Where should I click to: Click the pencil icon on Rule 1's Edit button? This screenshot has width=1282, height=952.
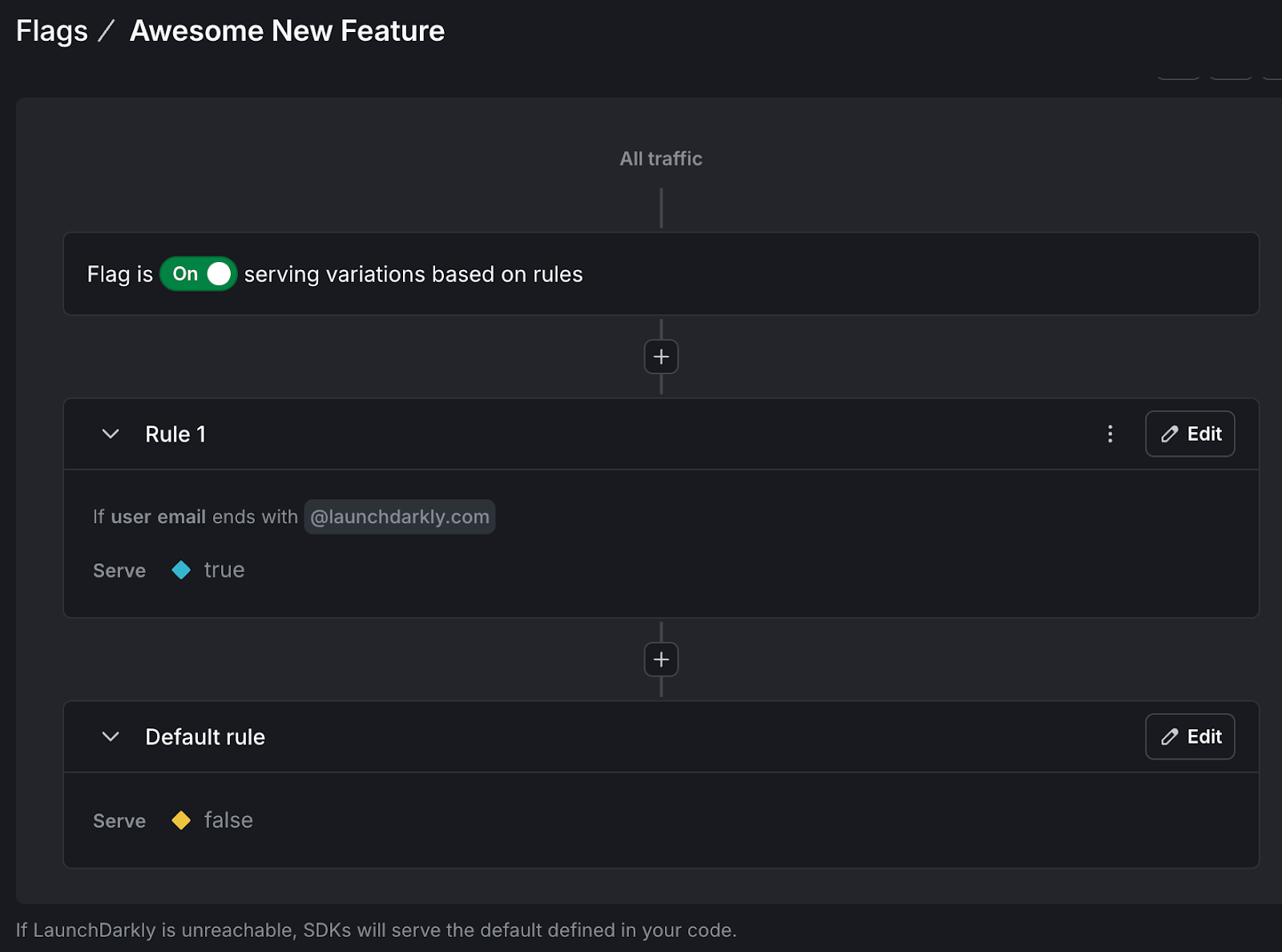point(1170,434)
